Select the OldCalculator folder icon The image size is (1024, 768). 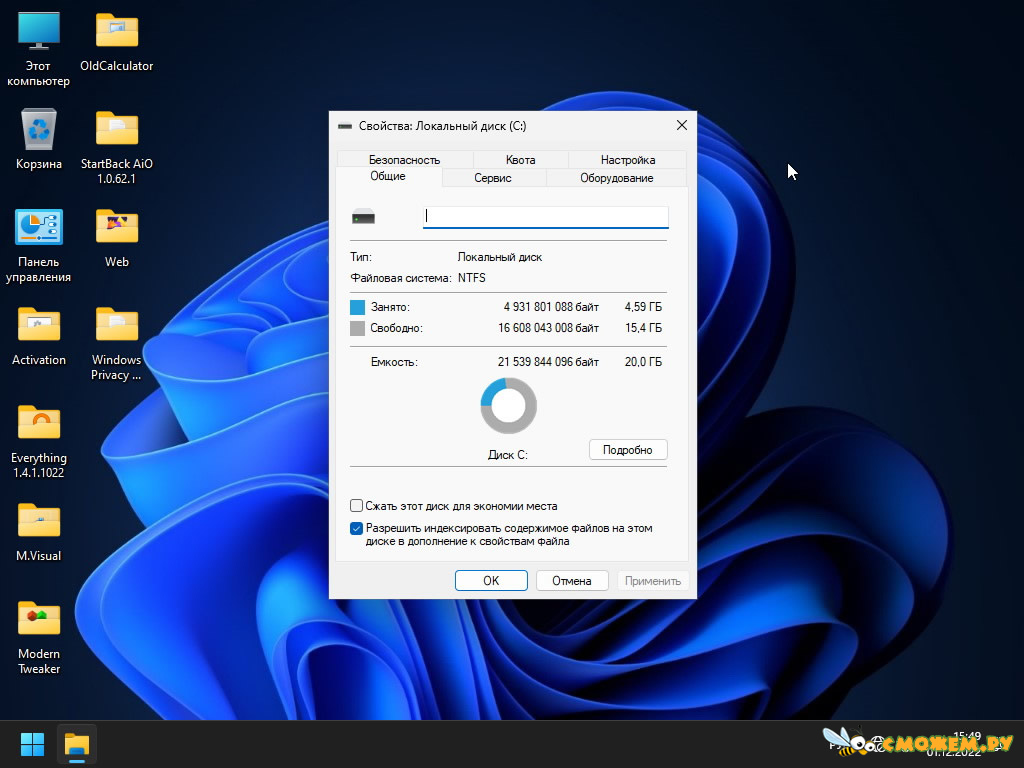tap(116, 42)
